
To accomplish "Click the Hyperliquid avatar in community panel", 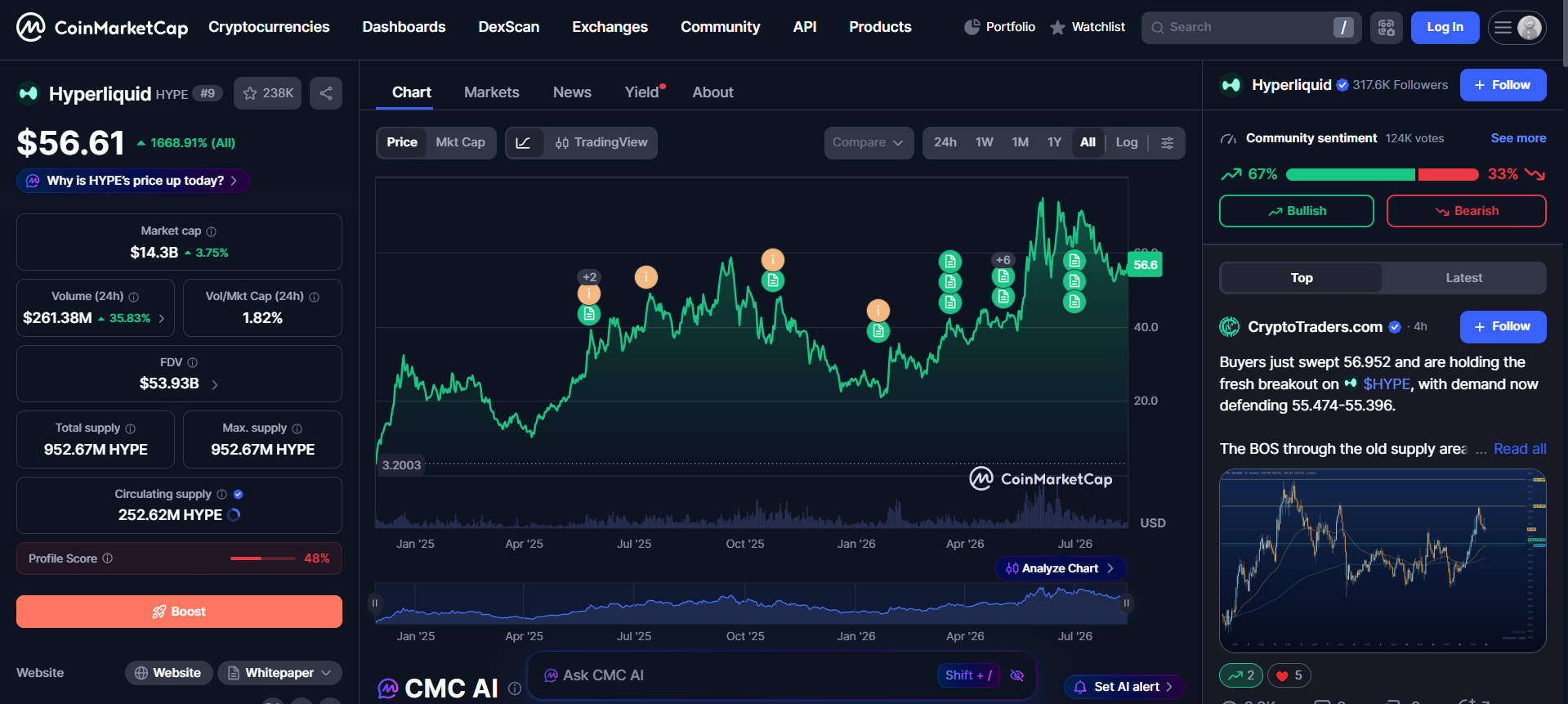I will tap(1231, 85).
